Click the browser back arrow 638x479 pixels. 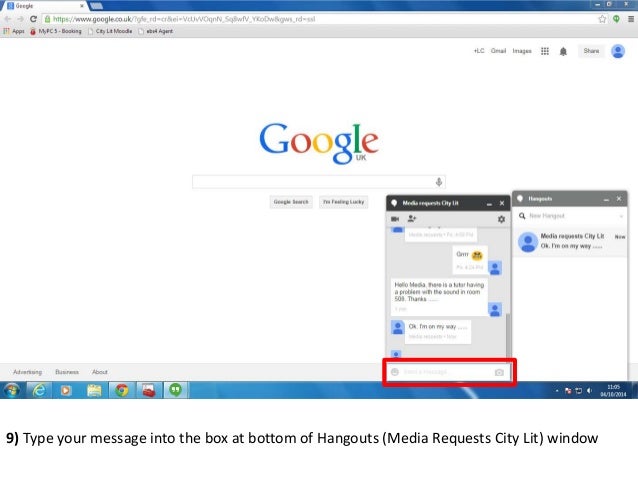pos(8,19)
